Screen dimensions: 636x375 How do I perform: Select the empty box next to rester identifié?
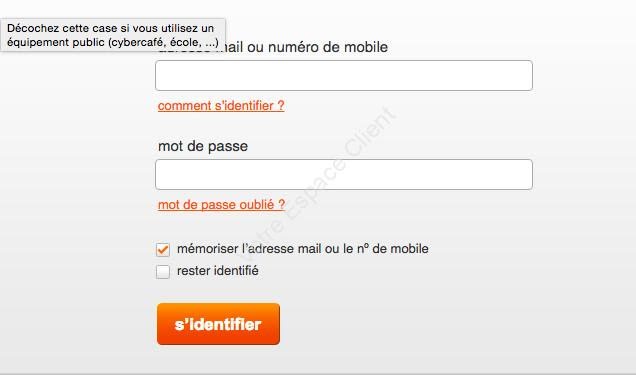163,271
